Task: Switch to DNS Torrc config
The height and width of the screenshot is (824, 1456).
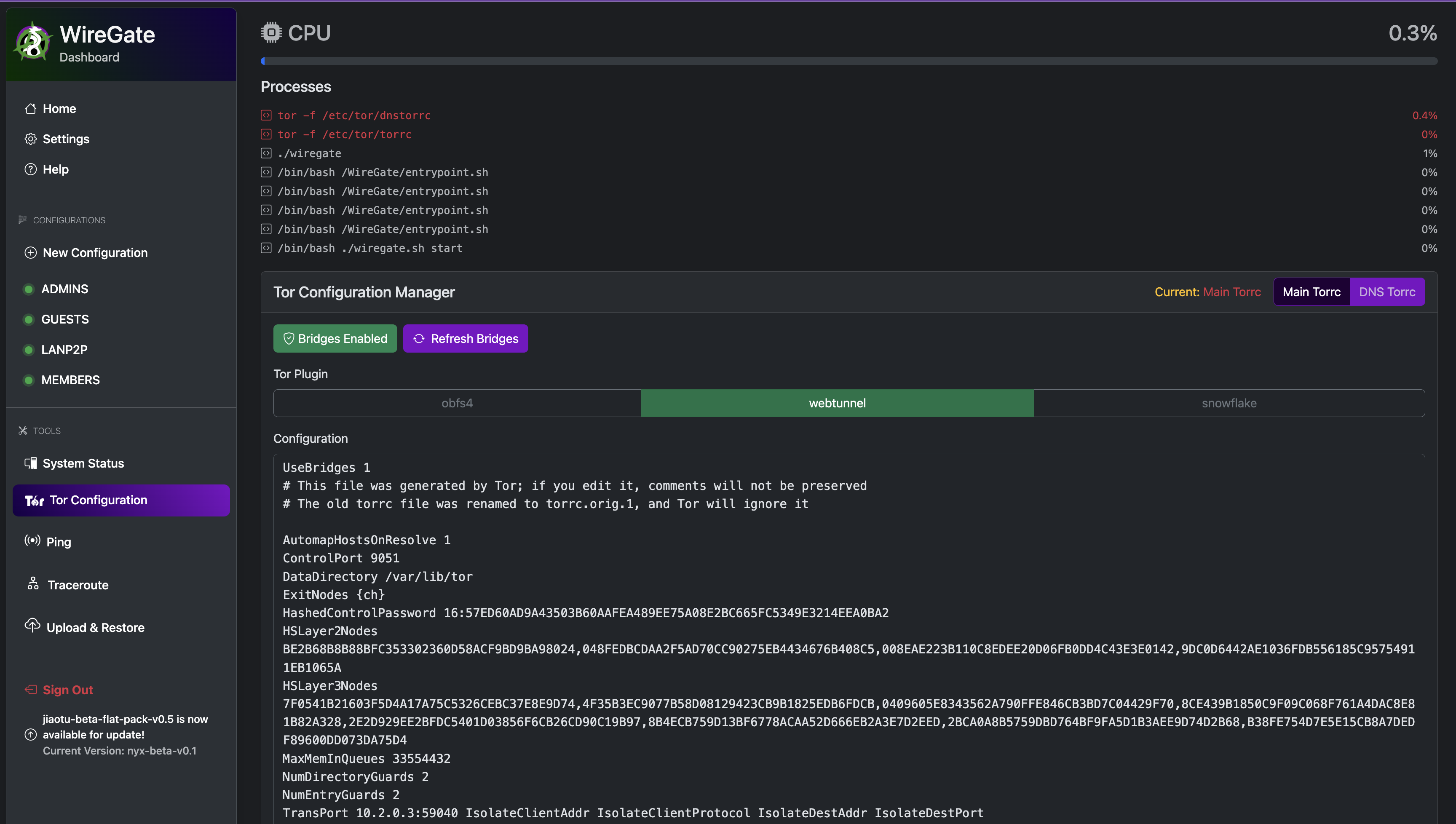Action: click(1387, 292)
